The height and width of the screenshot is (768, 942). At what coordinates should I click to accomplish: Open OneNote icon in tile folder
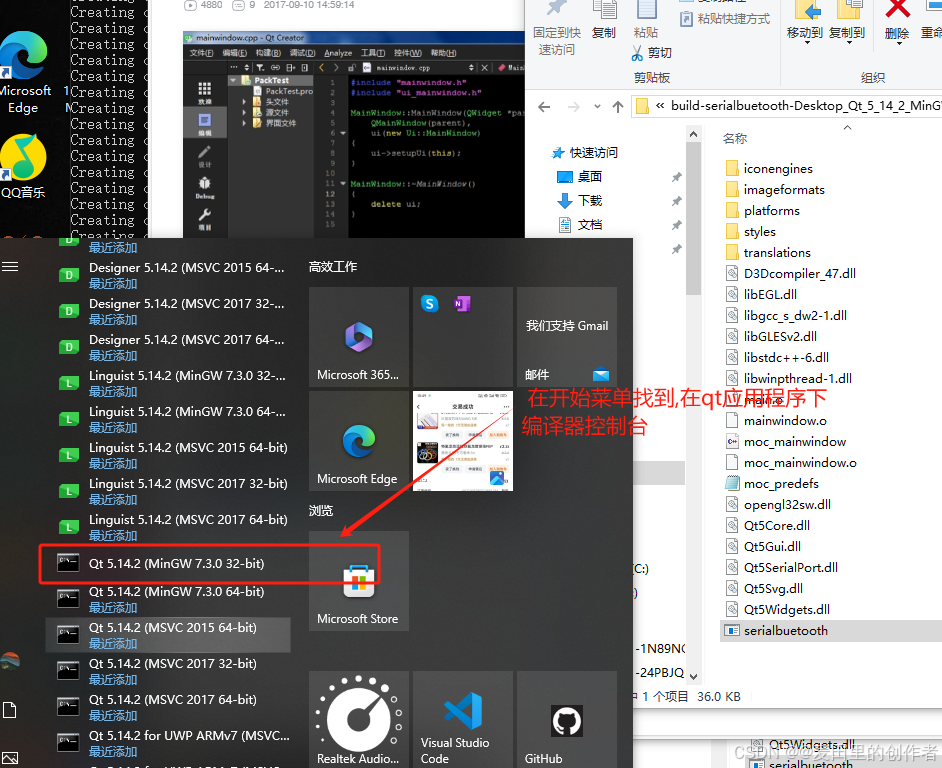tap(461, 303)
